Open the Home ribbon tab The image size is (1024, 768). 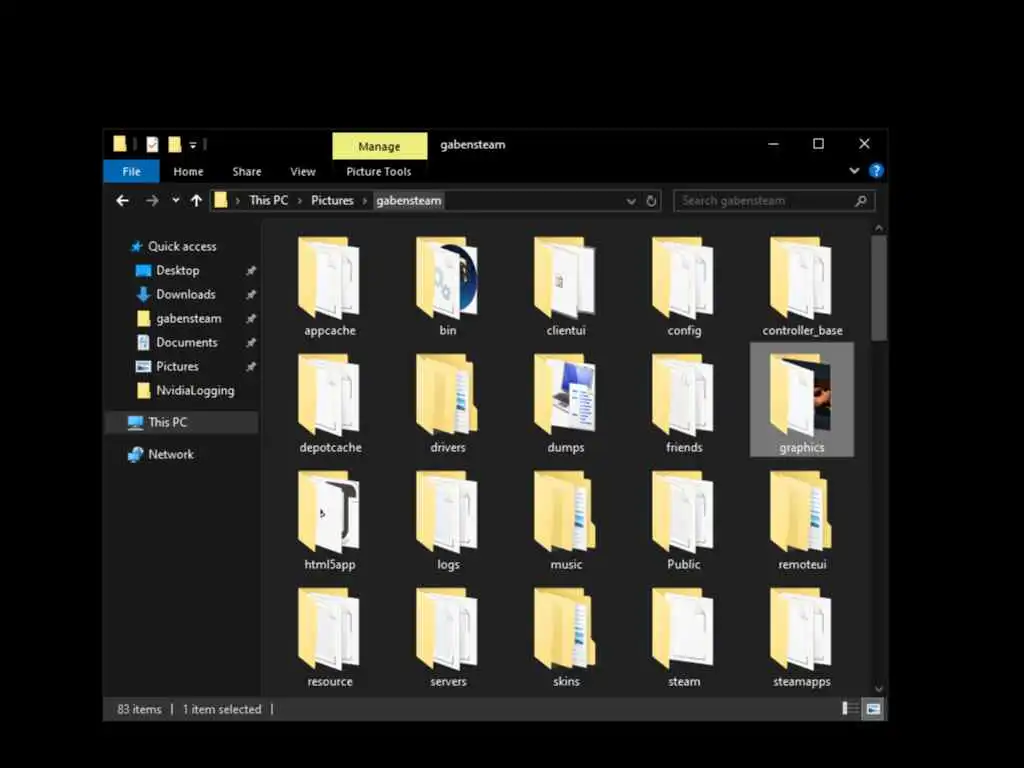point(188,171)
